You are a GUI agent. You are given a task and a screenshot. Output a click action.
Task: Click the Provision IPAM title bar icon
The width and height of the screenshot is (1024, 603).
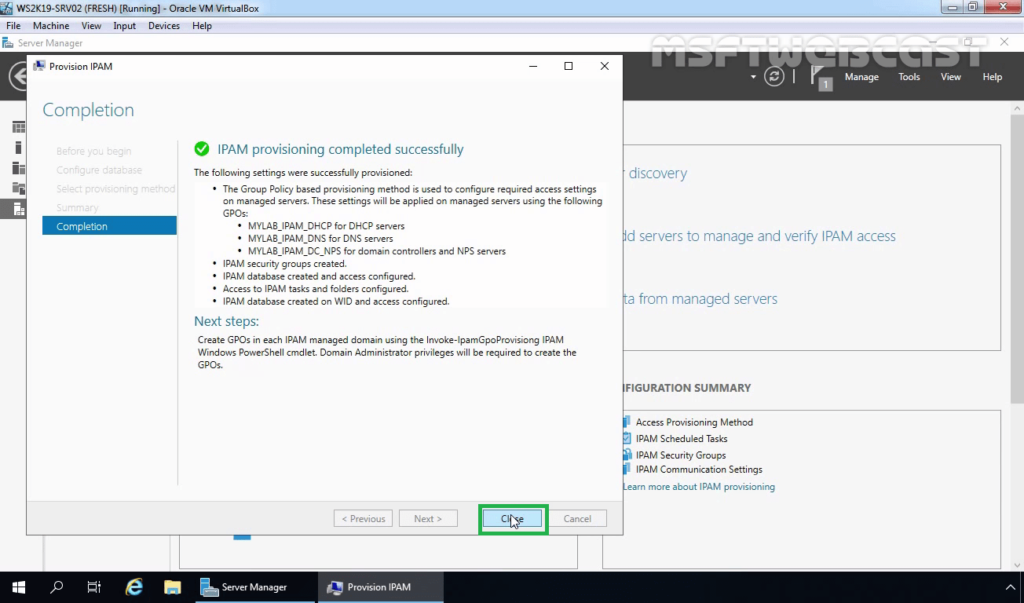coord(39,66)
